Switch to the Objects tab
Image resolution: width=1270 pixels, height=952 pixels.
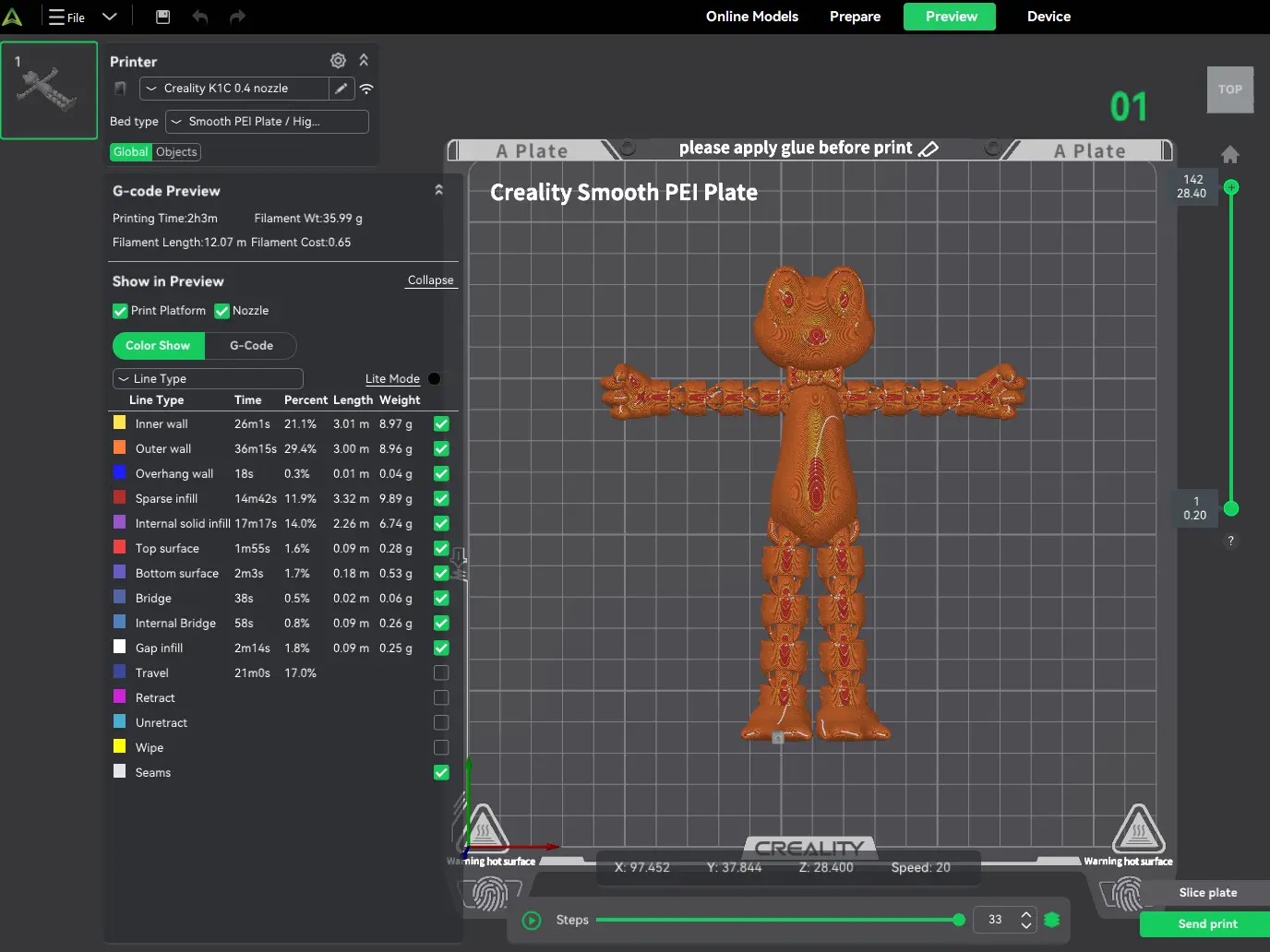click(176, 152)
